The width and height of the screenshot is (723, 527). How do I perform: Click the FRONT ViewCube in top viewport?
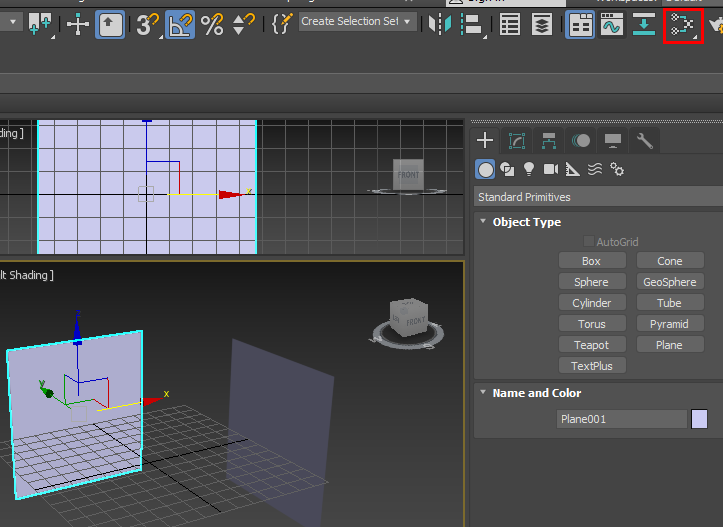pos(408,175)
